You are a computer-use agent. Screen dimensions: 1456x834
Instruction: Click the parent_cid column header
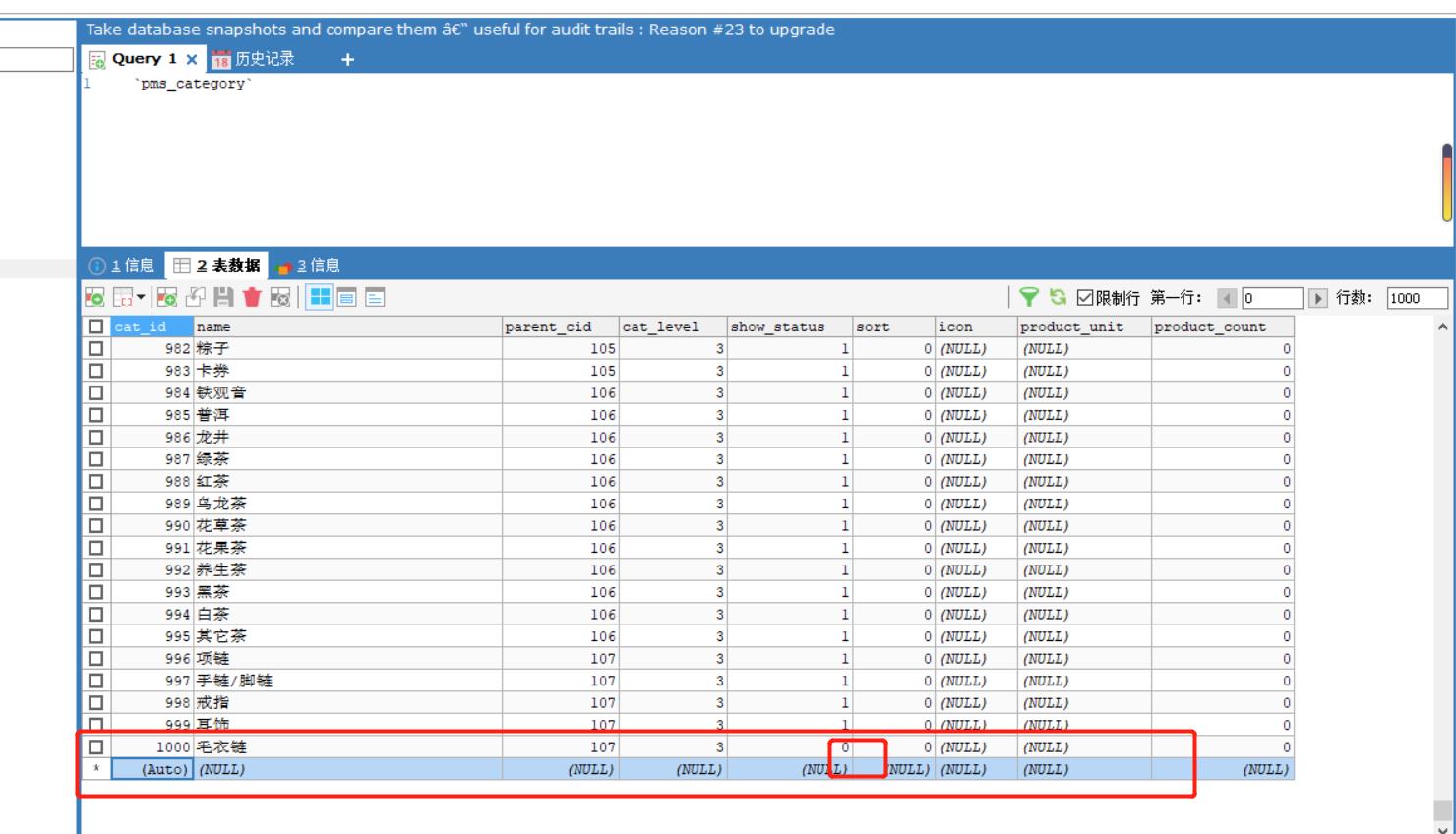(x=561, y=327)
